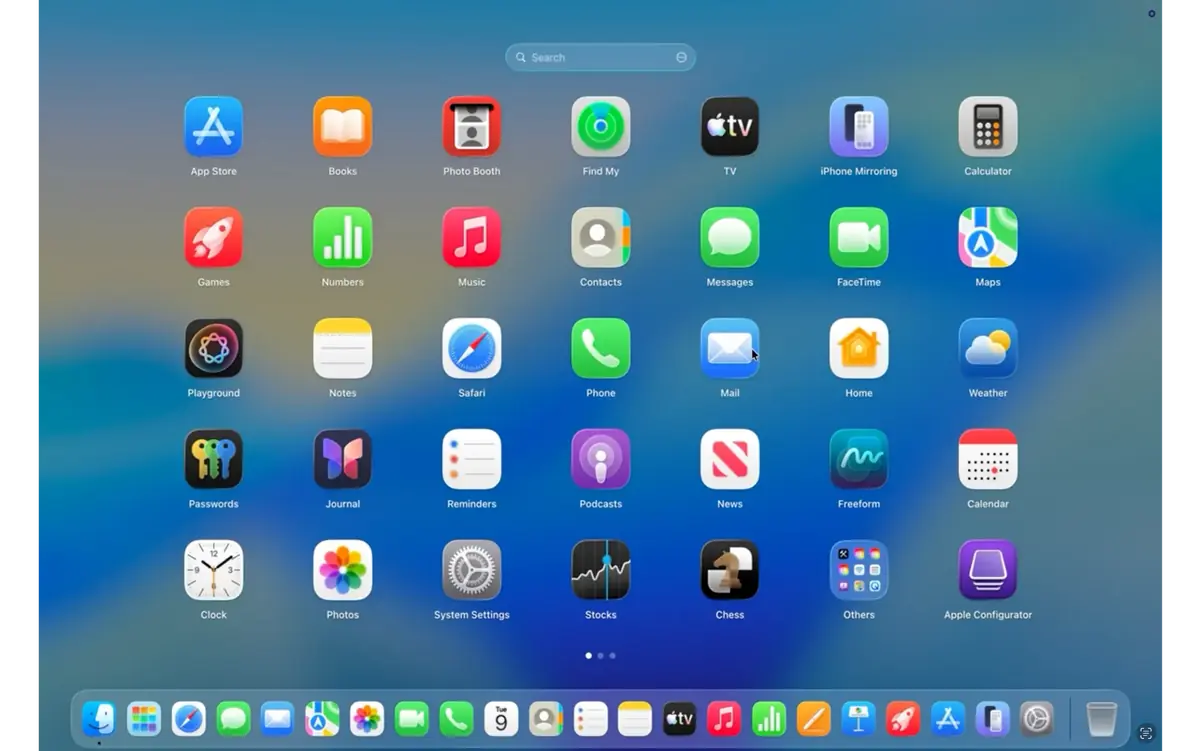This screenshot has height=751, width=1200.
Task: Open the Weather app
Action: (987, 349)
